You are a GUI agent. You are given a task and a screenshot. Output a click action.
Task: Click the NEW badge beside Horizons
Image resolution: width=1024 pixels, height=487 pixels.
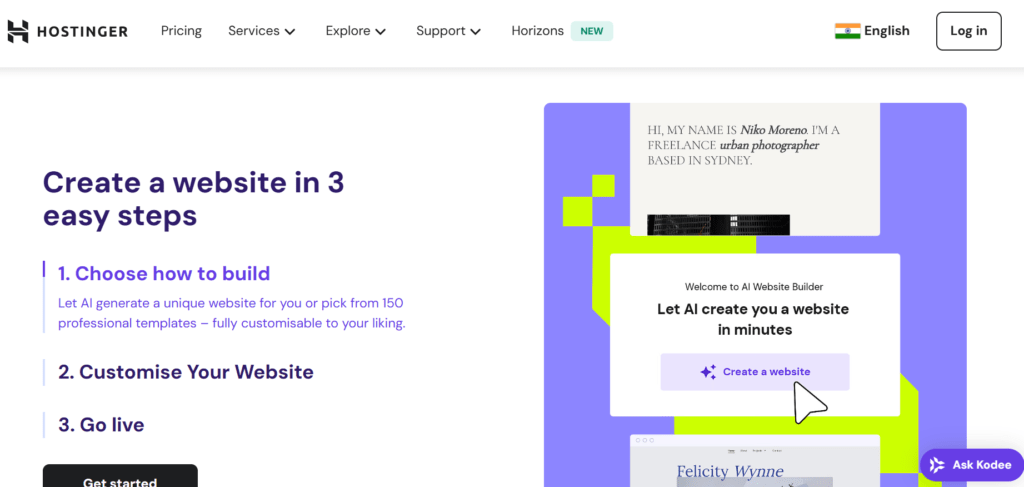pyautogui.click(x=592, y=31)
